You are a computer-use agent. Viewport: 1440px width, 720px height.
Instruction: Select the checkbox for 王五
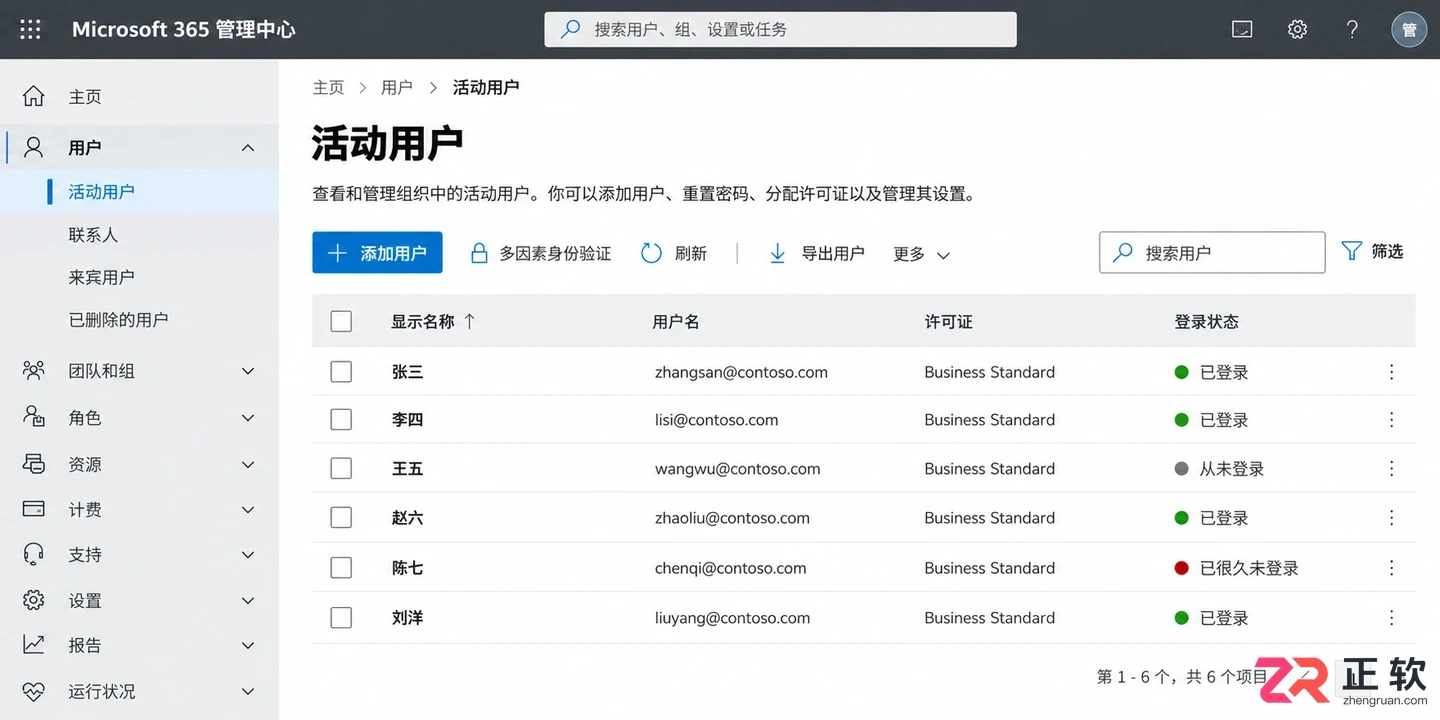pyautogui.click(x=341, y=468)
